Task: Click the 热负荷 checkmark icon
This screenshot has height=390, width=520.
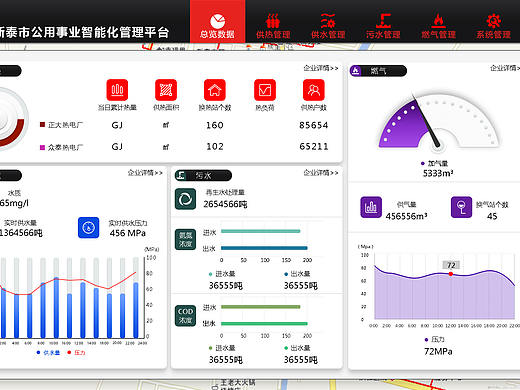Action: pos(265,90)
